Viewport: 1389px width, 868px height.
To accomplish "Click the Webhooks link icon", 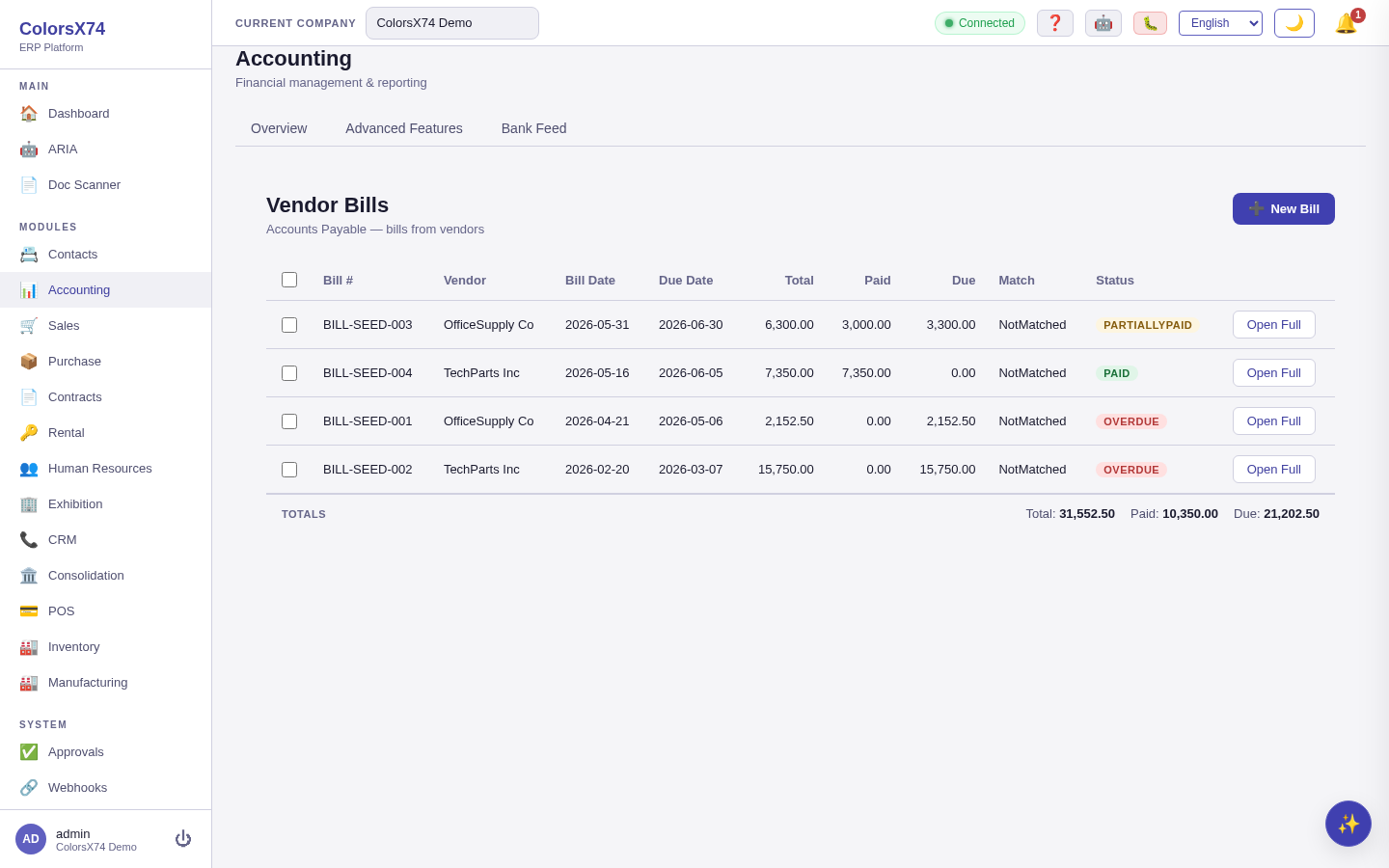I will (x=29, y=787).
